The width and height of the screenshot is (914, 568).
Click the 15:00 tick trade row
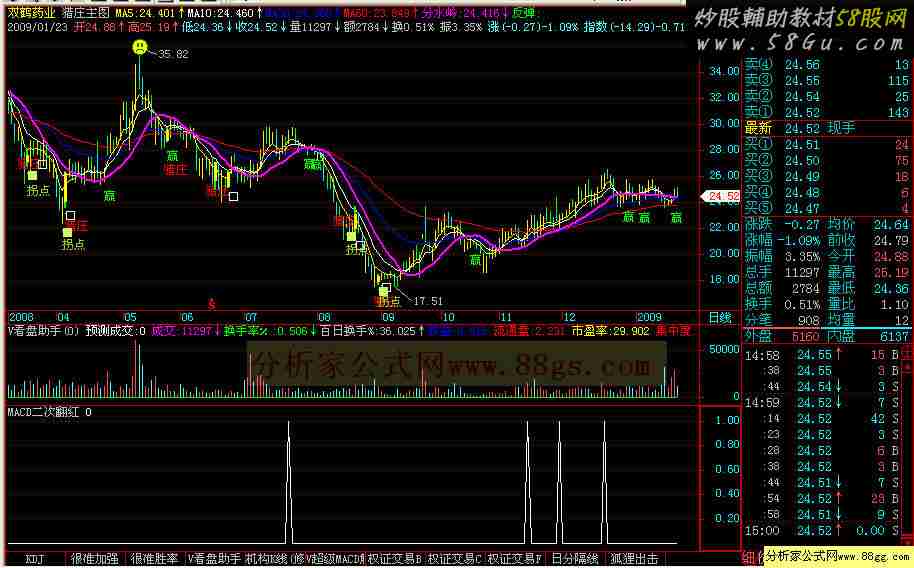(824, 531)
